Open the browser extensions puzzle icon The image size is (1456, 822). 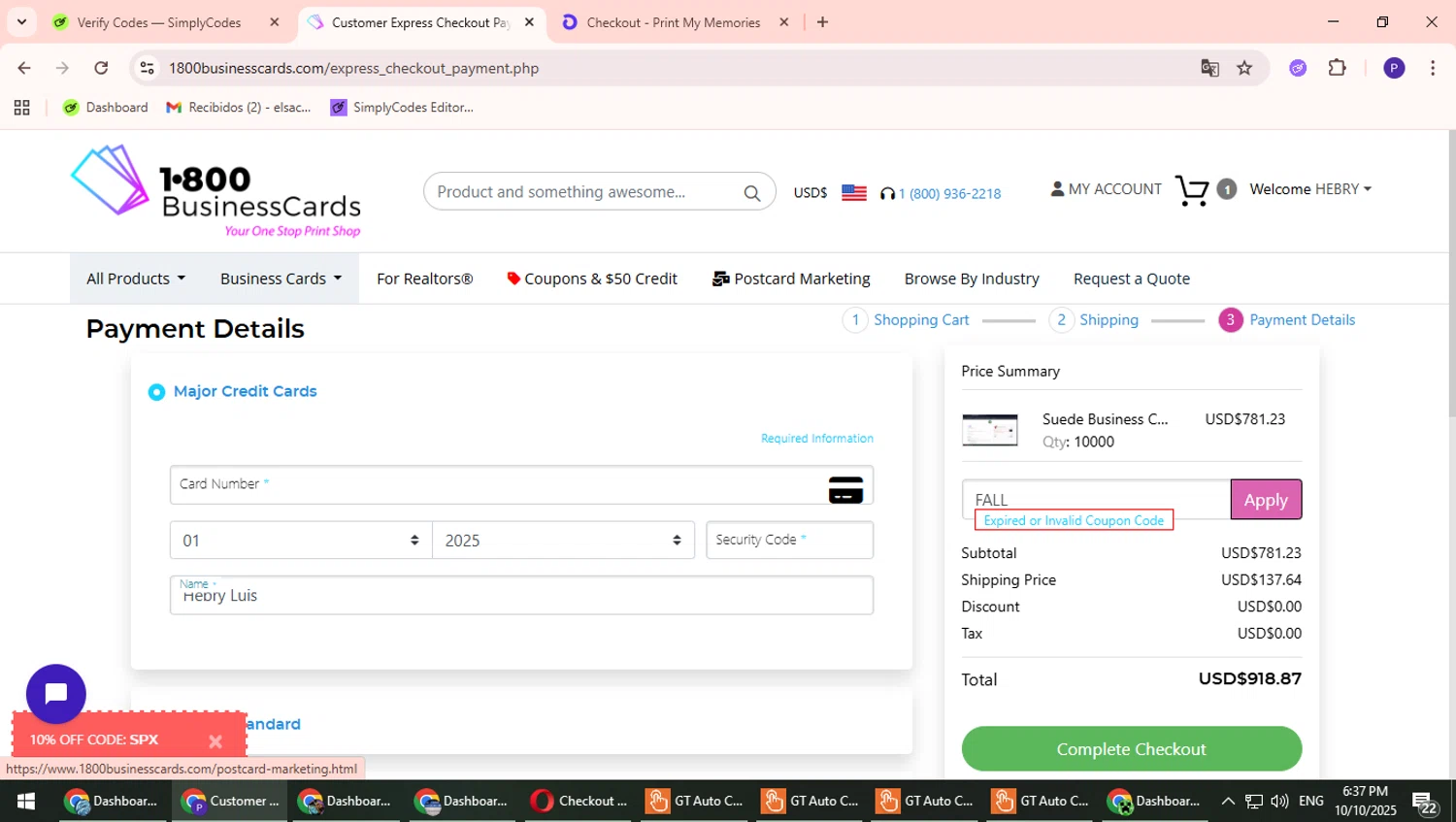point(1338,68)
